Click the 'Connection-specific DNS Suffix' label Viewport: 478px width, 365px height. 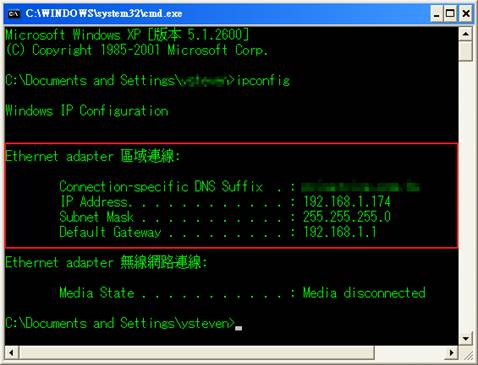point(161,186)
